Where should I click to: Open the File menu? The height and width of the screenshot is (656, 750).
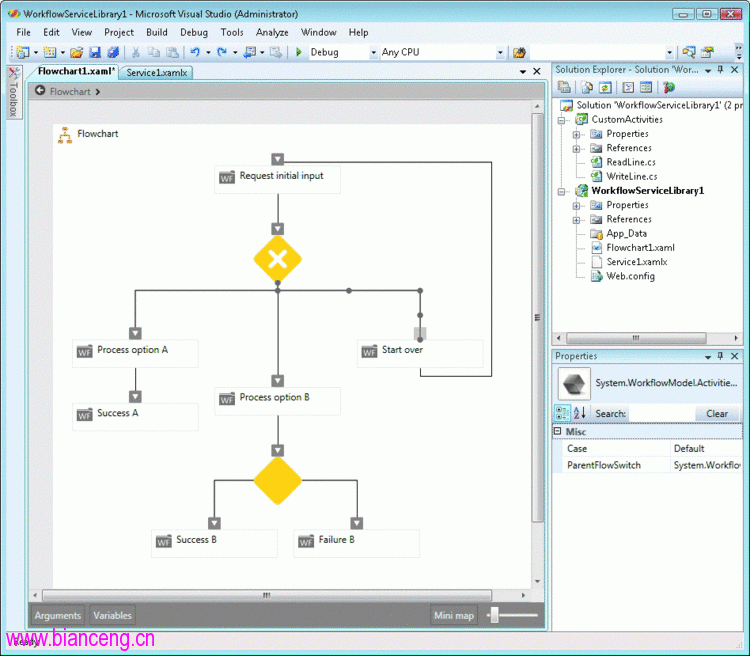[x=23, y=32]
